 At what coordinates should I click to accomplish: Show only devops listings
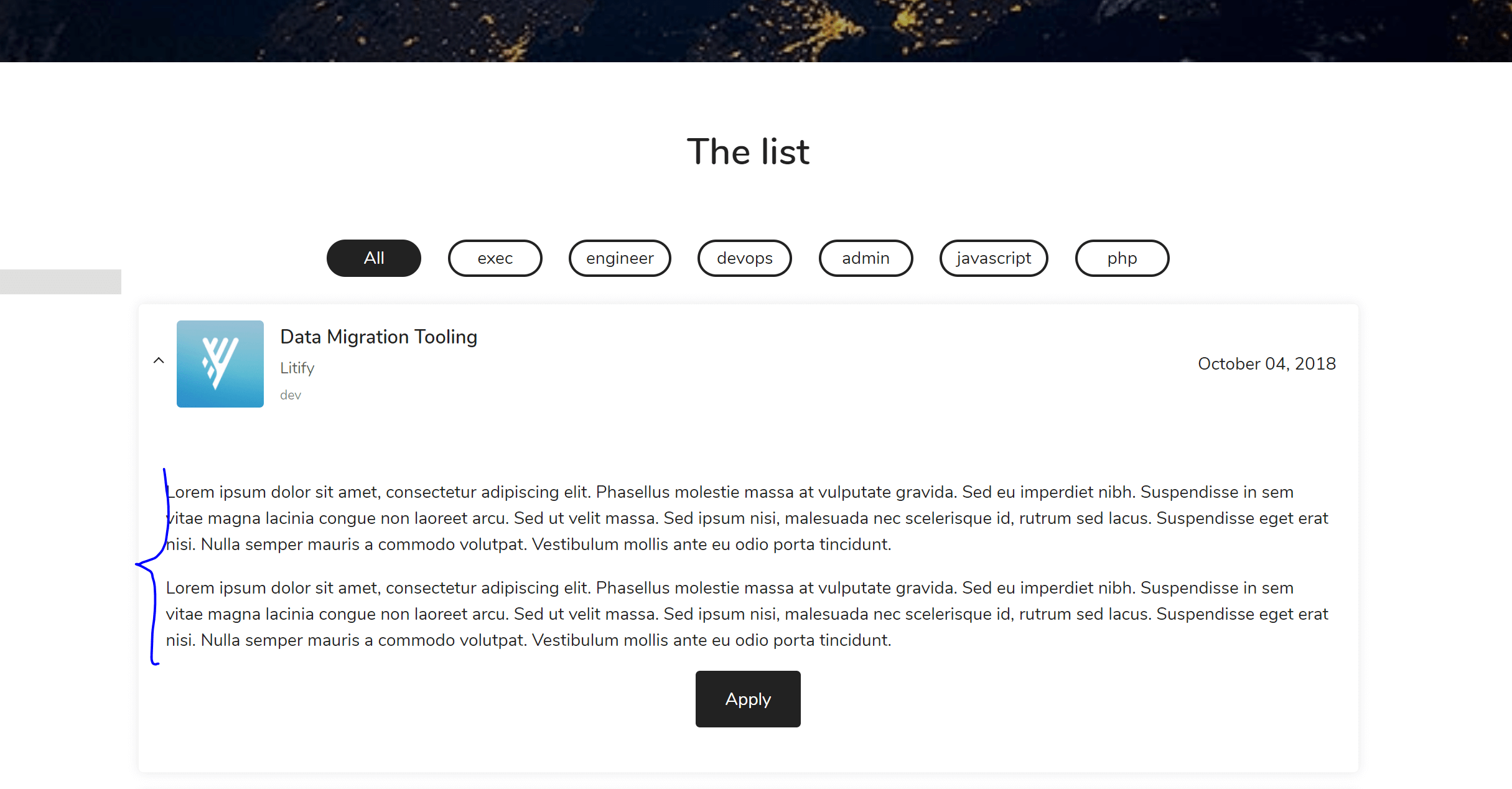coord(745,258)
